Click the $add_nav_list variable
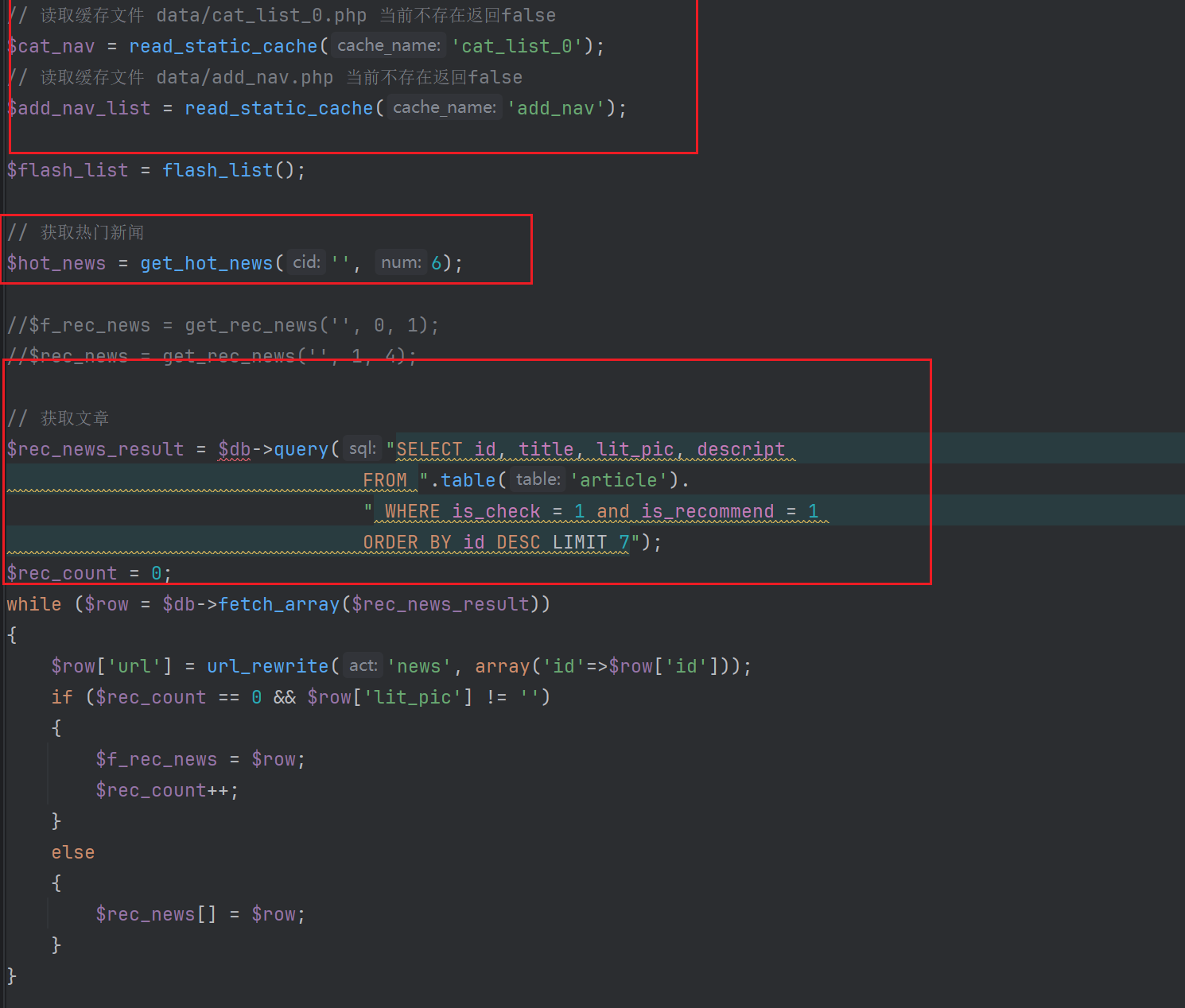 (x=79, y=108)
